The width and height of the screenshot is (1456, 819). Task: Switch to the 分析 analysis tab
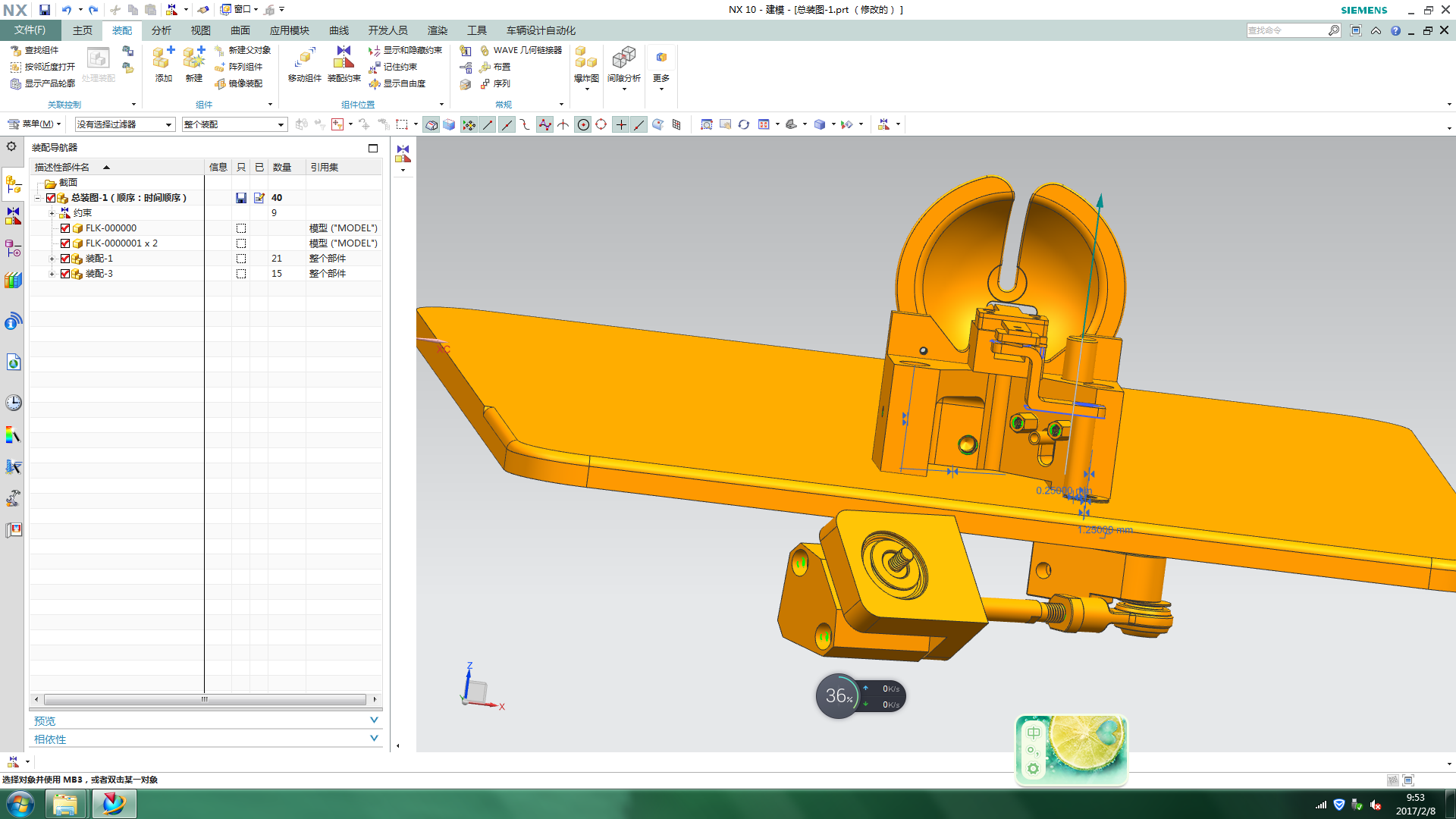coord(161,30)
